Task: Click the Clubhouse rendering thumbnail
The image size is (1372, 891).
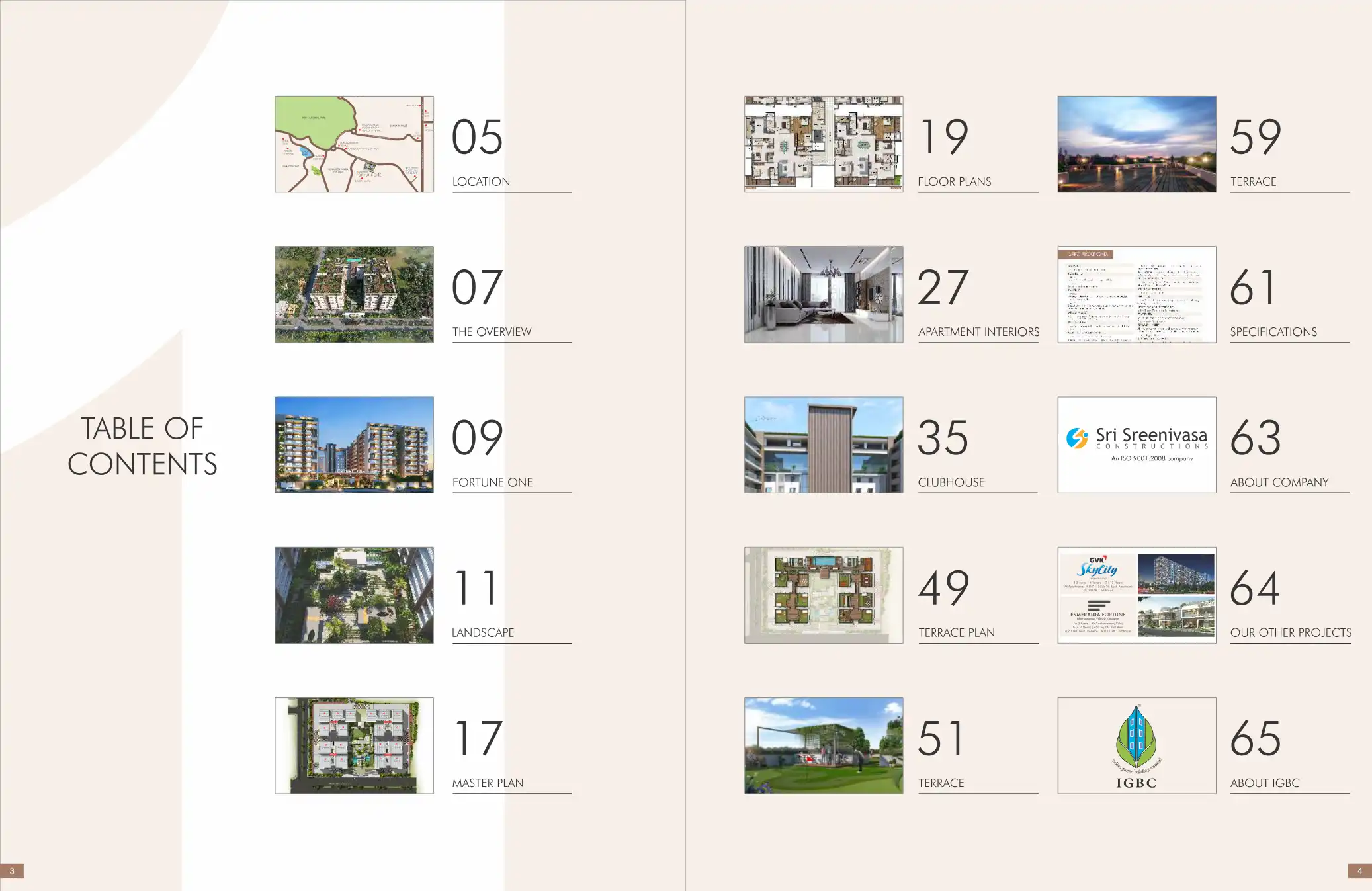Action: (823, 445)
